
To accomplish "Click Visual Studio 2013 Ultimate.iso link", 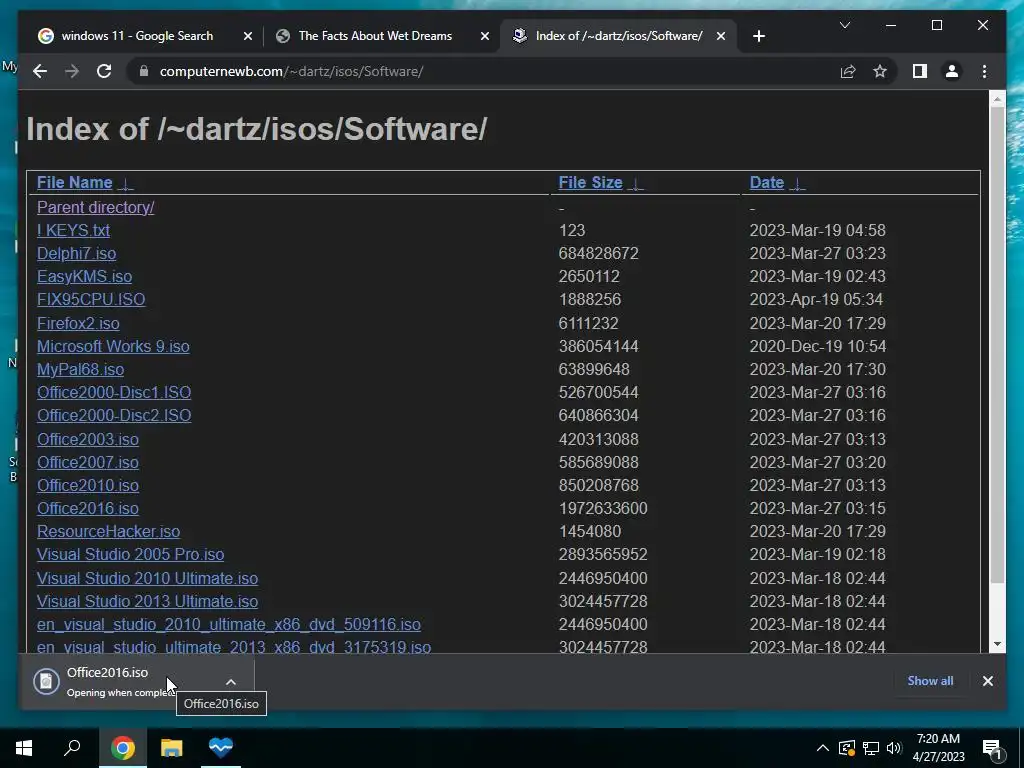I will click(147, 601).
